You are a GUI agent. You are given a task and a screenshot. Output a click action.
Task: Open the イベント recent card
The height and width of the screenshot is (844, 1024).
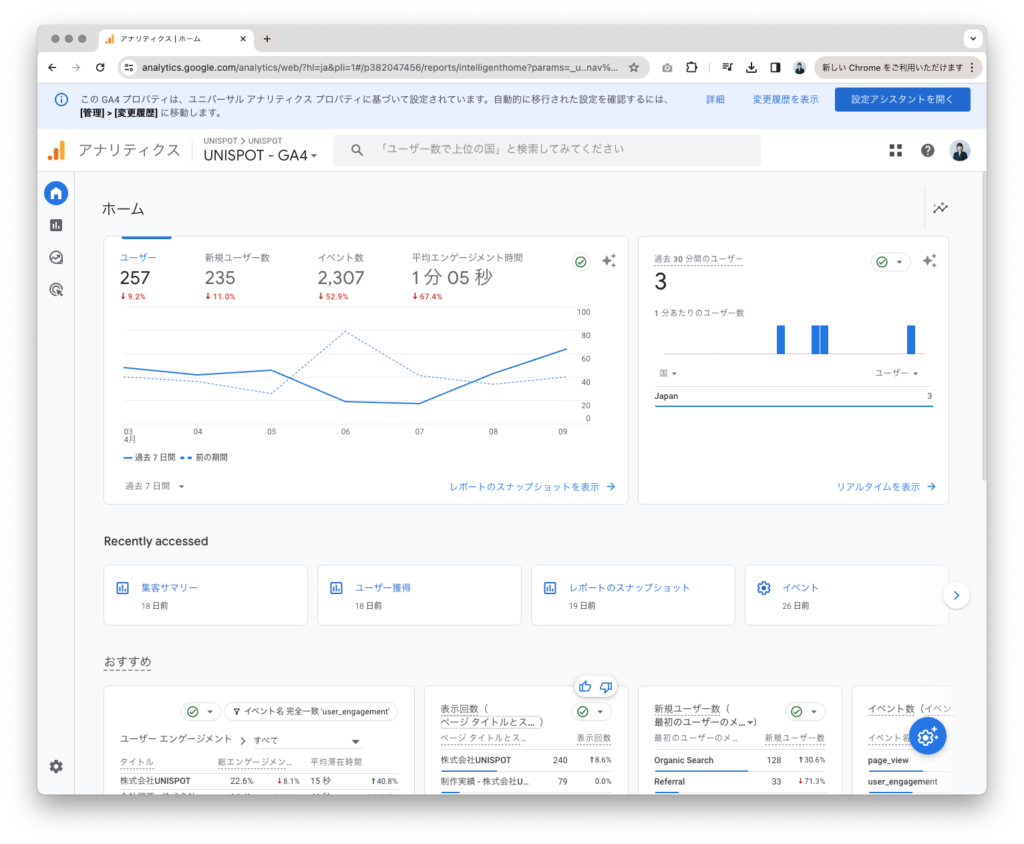pos(846,595)
